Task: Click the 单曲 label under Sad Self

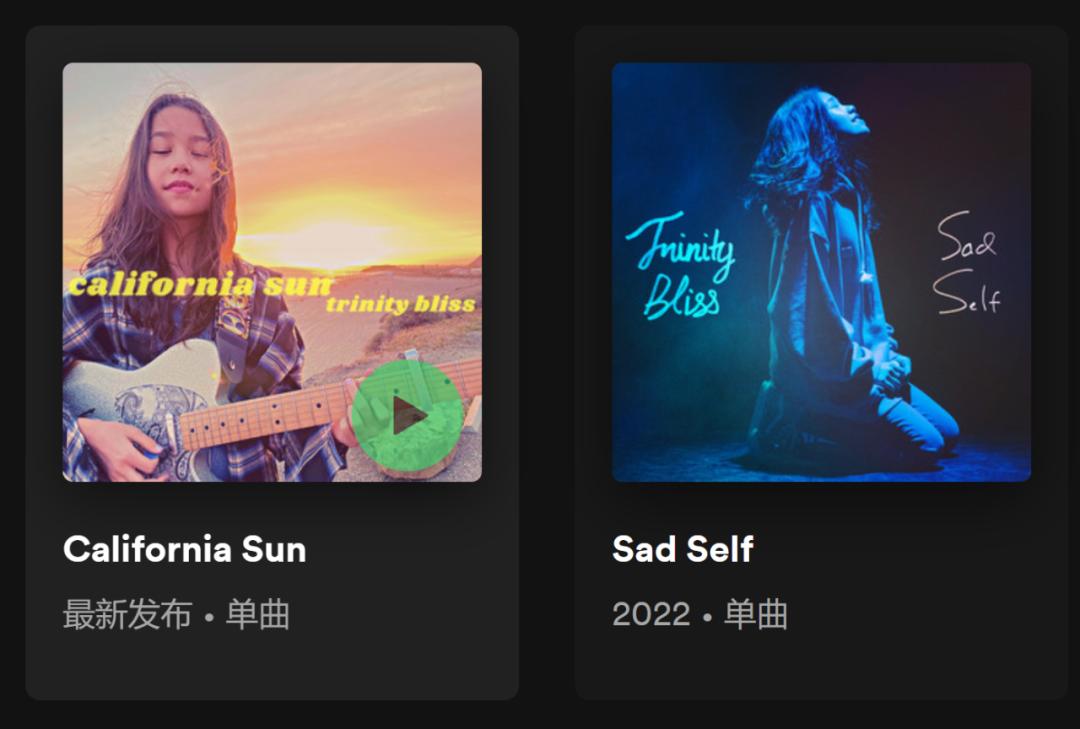Action: click(x=756, y=614)
